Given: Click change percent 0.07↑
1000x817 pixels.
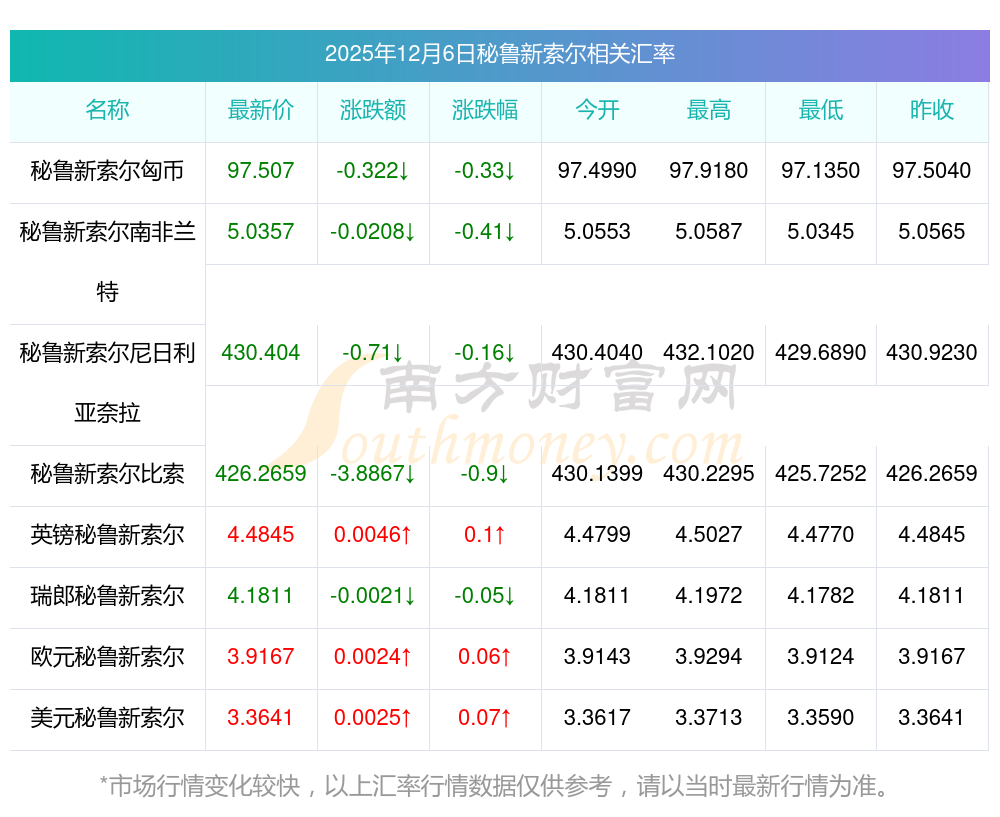Looking at the screenshot, I should click(x=485, y=718).
